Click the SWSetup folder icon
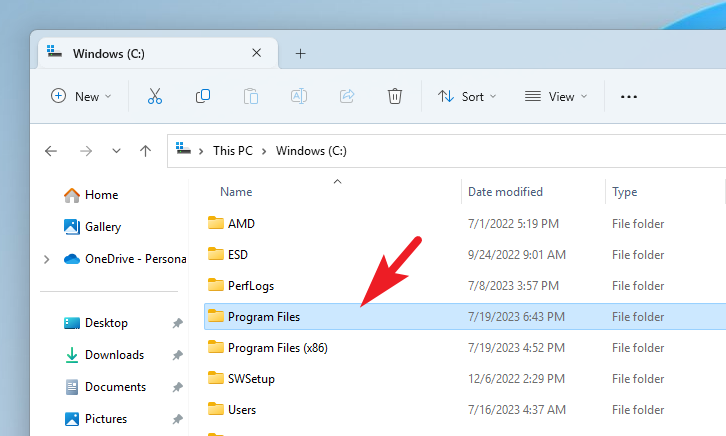 tap(216, 378)
